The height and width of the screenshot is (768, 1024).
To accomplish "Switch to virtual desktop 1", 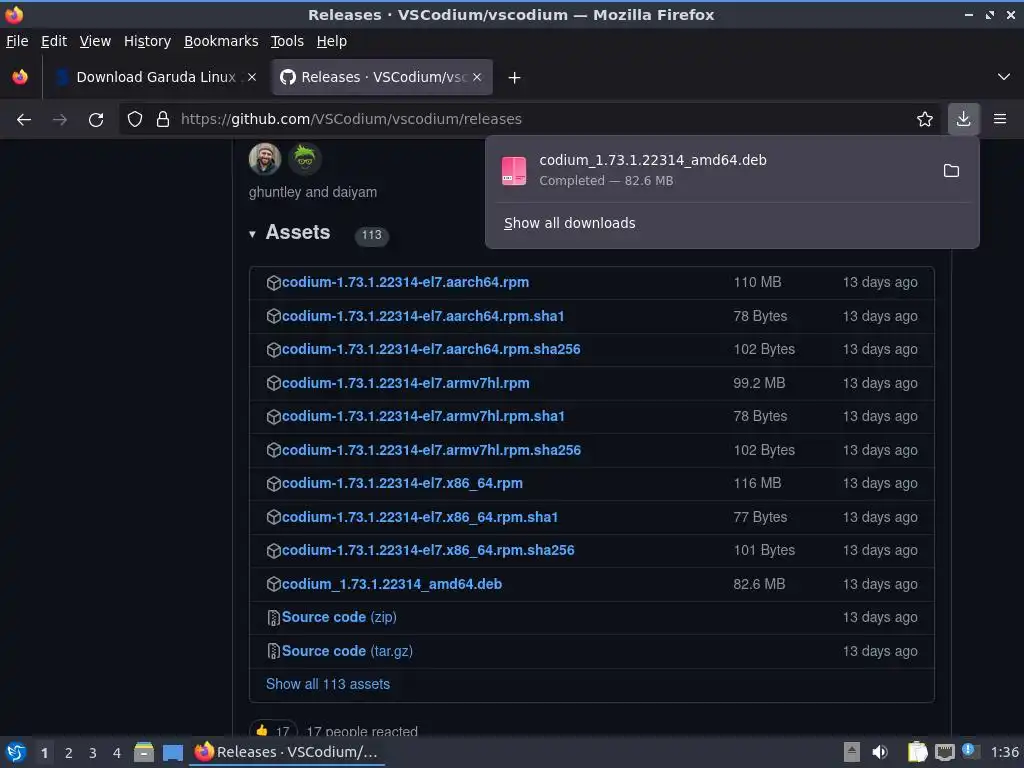I will [x=44, y=753].
